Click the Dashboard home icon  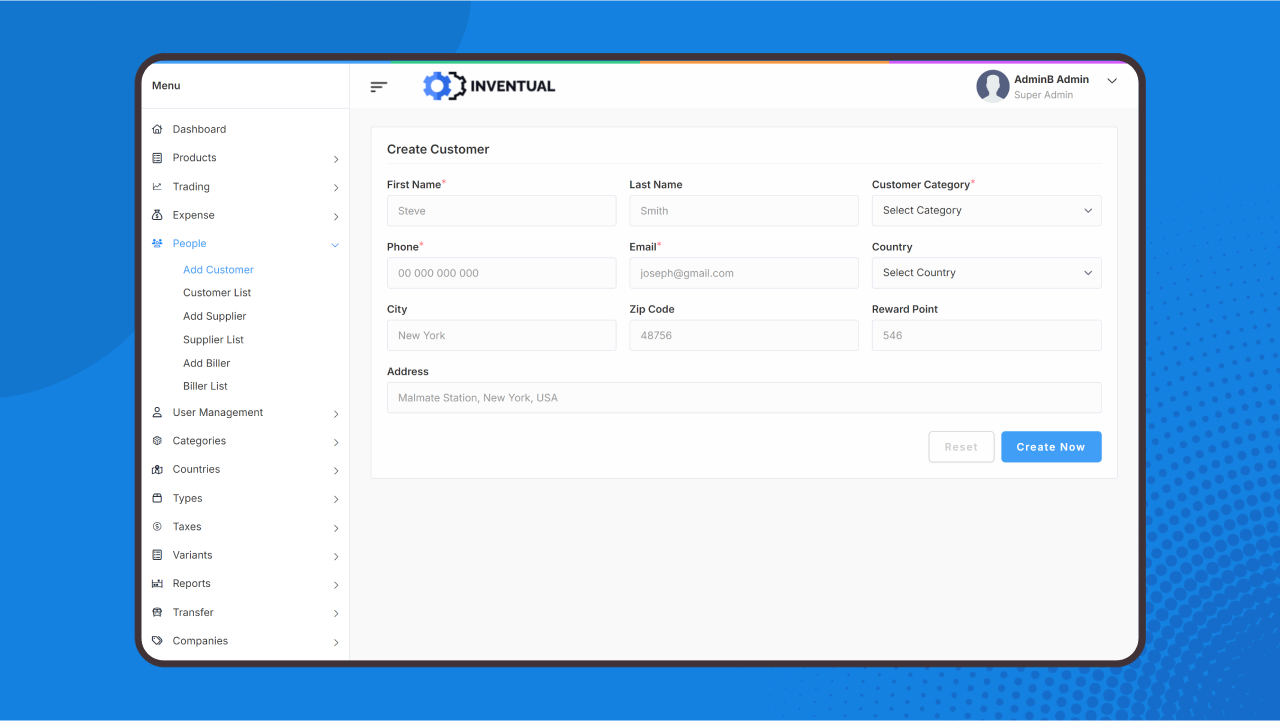156,128
